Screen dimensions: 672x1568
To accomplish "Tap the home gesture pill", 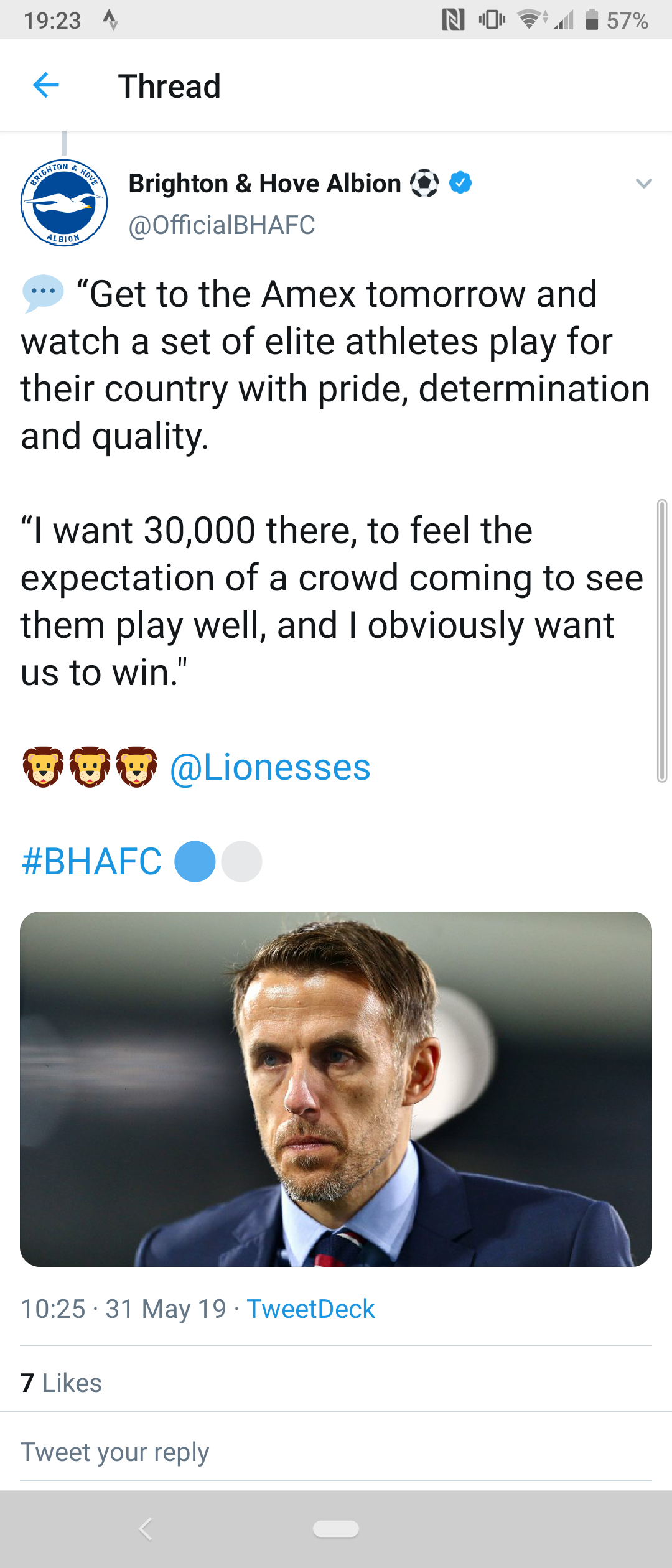I will click(x=336, y=1529).
